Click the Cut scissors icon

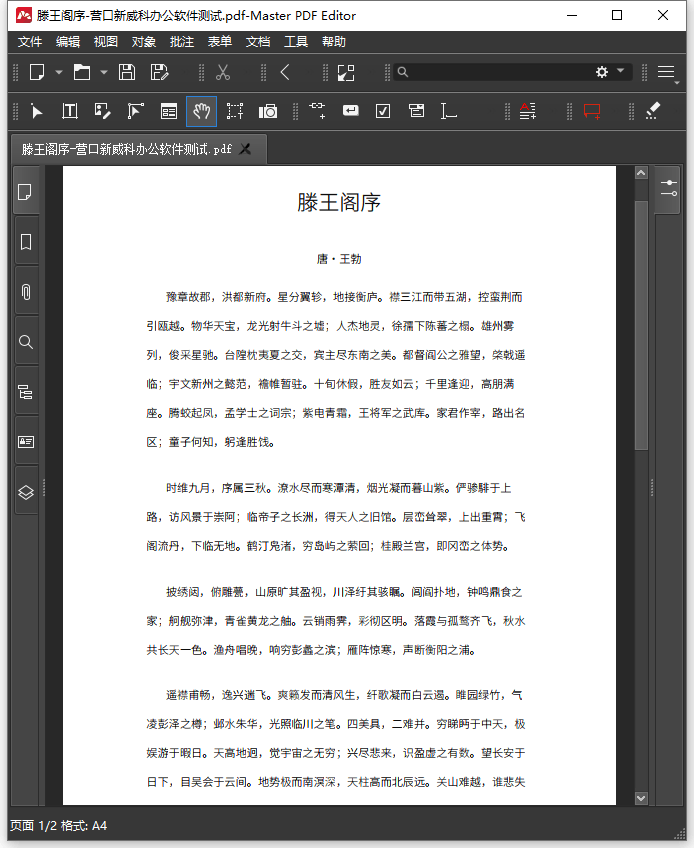coord(223,72)
